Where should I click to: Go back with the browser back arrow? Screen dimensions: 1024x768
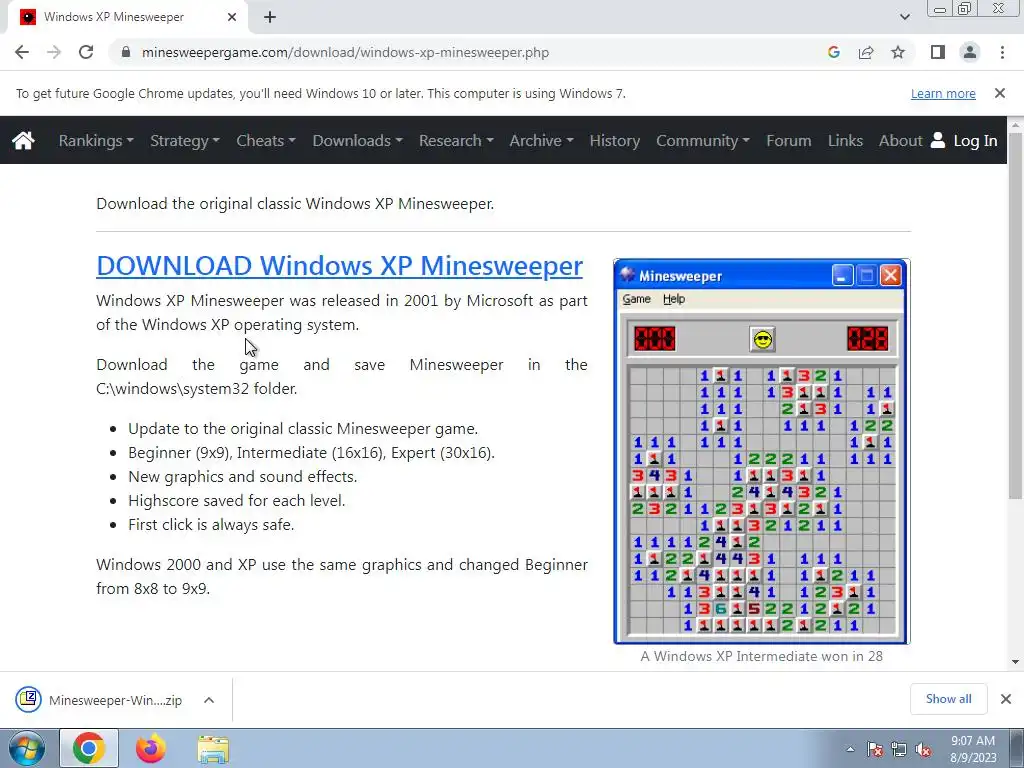pos(22,52)
